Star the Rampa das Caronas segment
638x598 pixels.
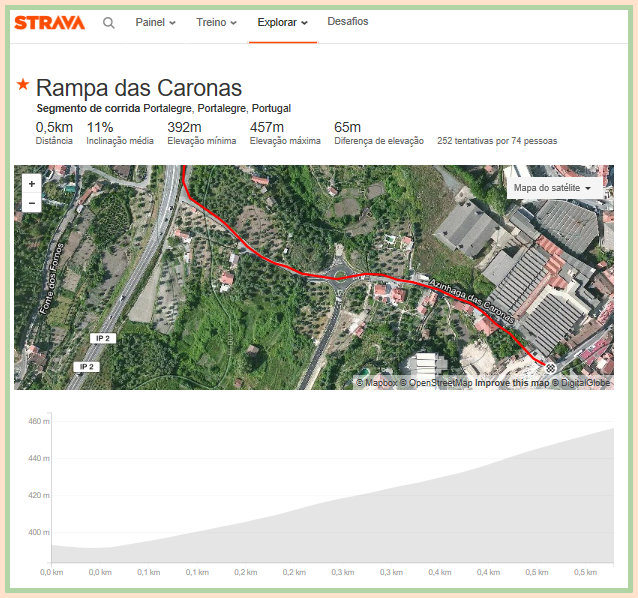click(23, 87)
